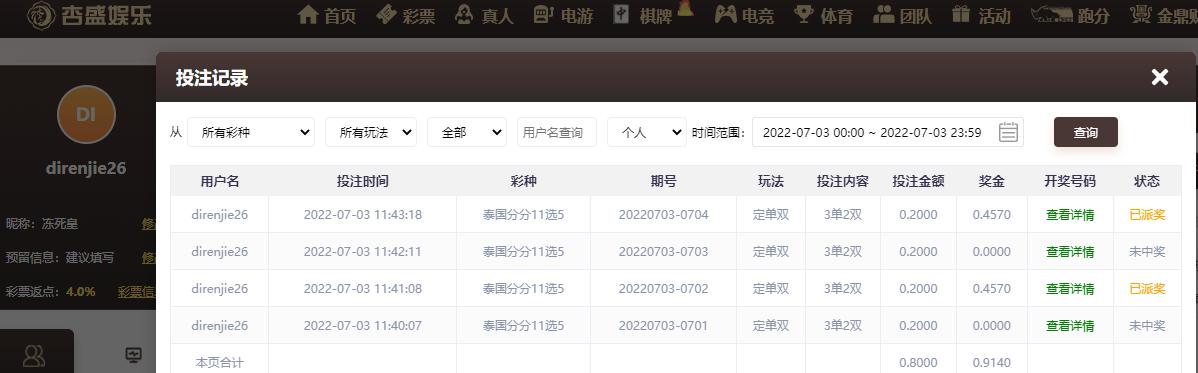The width and height of the screenshot is (1198, 373).
Task: Click the 奖金 column header
Action: point(992,181)
